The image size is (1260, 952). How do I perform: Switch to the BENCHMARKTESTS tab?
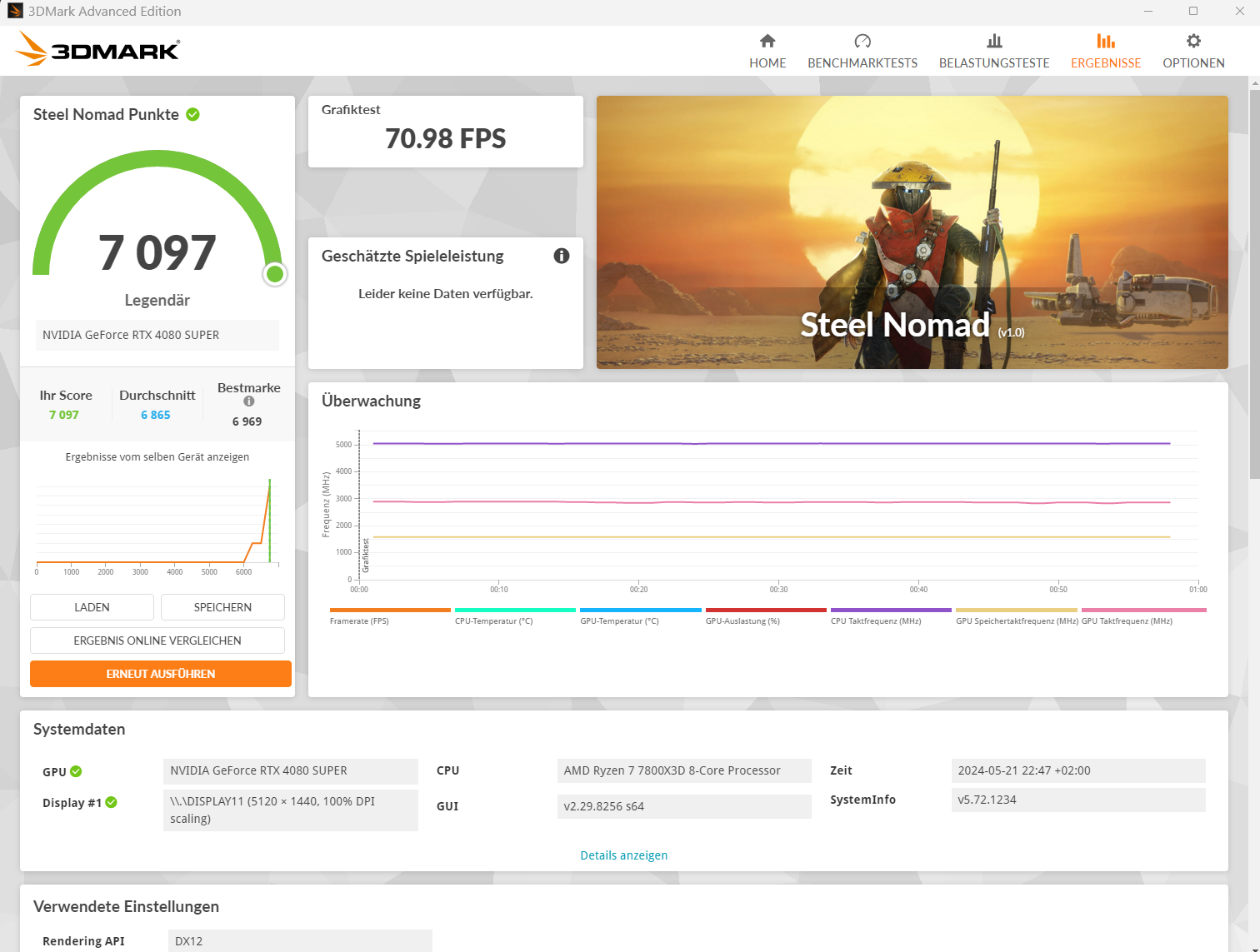[862, 39]
